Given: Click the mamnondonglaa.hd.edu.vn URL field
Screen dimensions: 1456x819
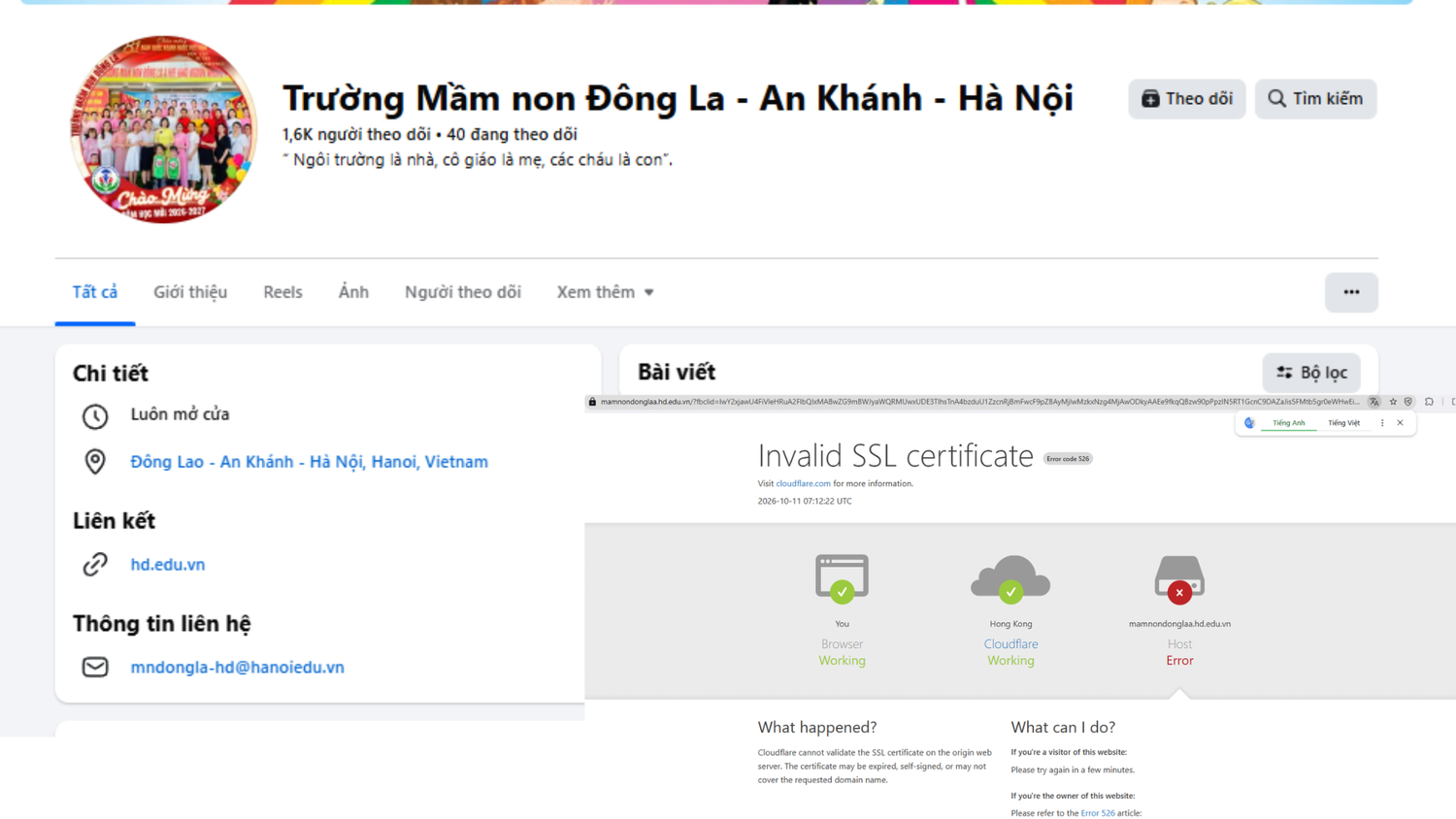Looking at the screenshot, I should click(979, 402).
